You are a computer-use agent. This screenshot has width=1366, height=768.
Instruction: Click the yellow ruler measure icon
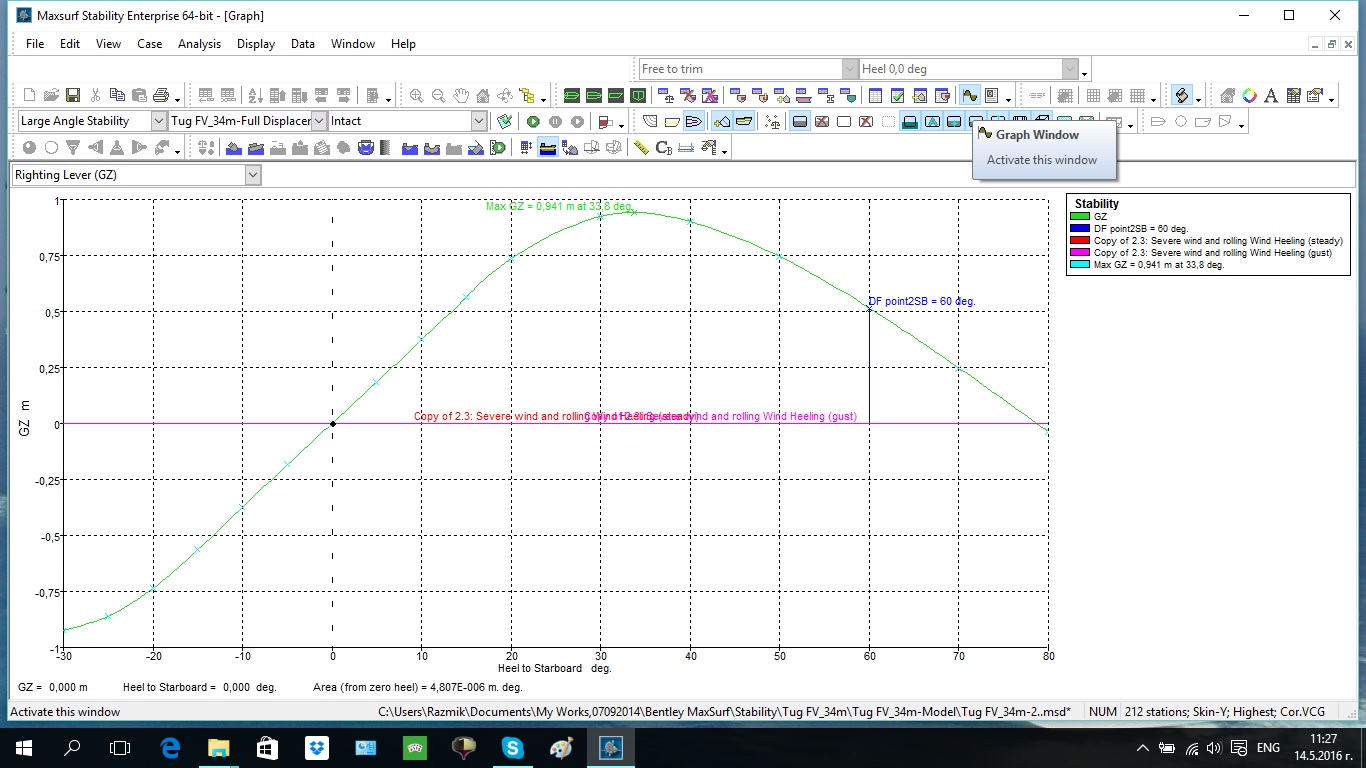click(x=641, y=148)
